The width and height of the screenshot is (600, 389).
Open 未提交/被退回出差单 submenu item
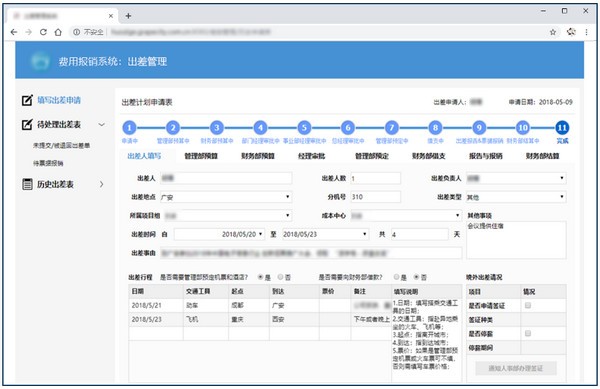coord(61,145)
